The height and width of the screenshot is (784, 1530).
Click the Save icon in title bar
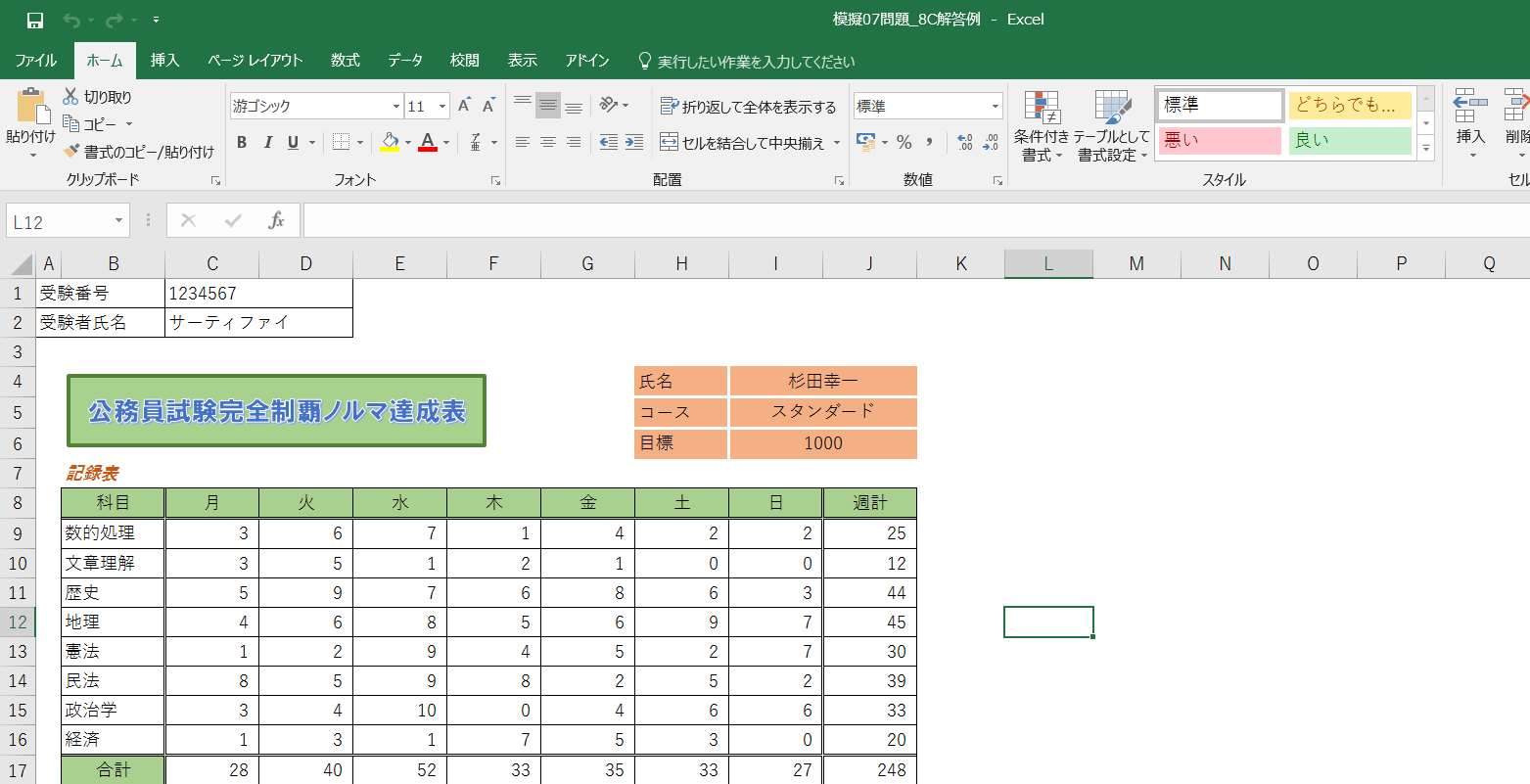[x=35, y=21]
